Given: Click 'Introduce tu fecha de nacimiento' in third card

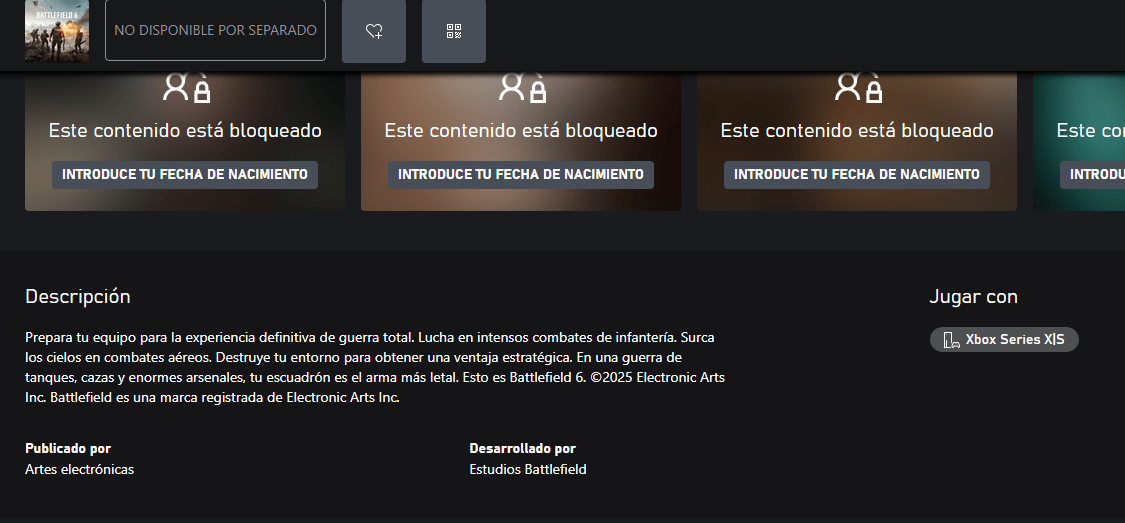Looking at the screenshot, I should coord(857,174).
